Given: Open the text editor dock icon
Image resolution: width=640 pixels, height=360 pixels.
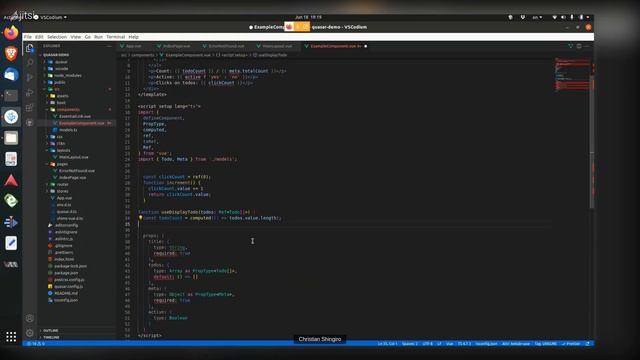Looking at the screenshot, I should 11,243.
